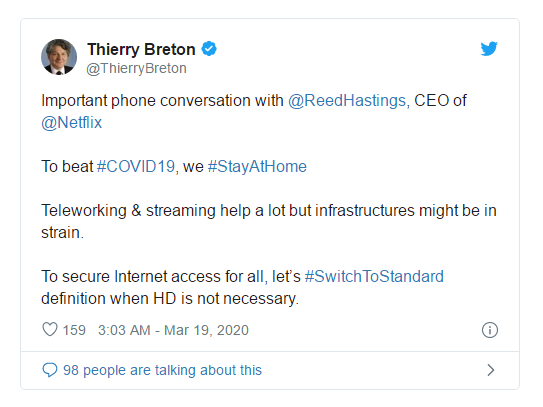Open Thierry Breton's profile picture

59,57
